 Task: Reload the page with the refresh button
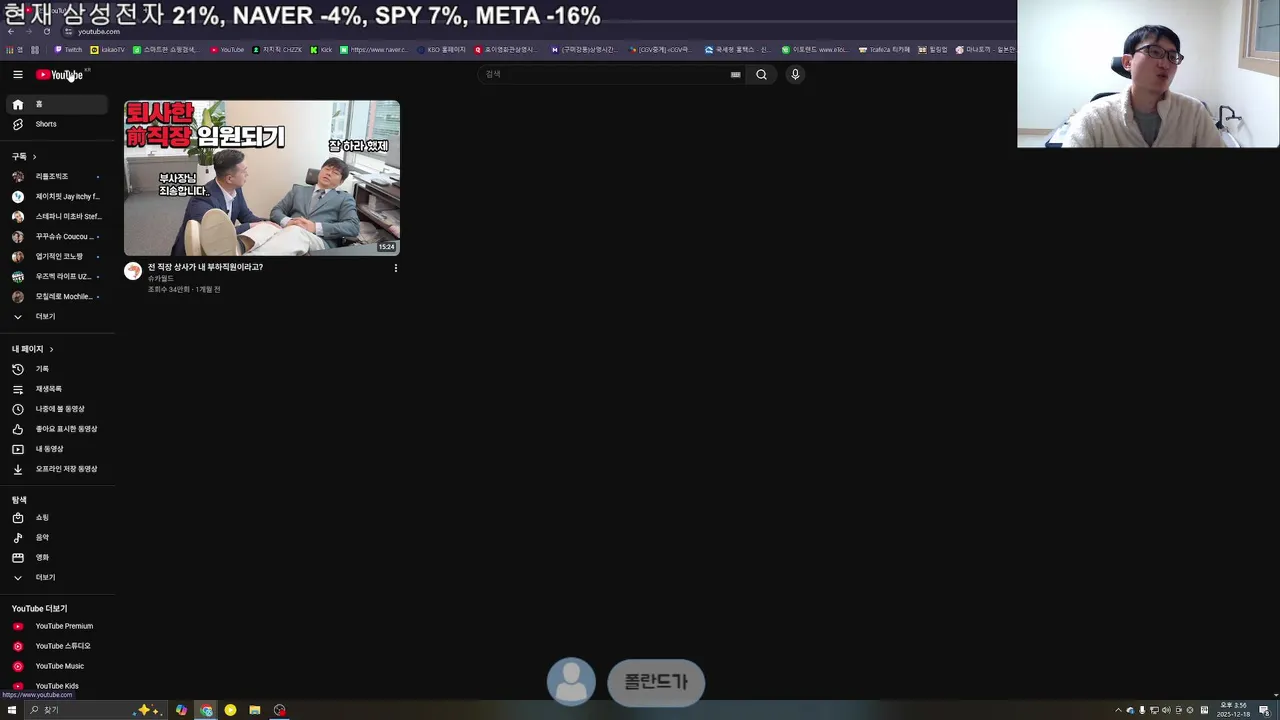46,31
